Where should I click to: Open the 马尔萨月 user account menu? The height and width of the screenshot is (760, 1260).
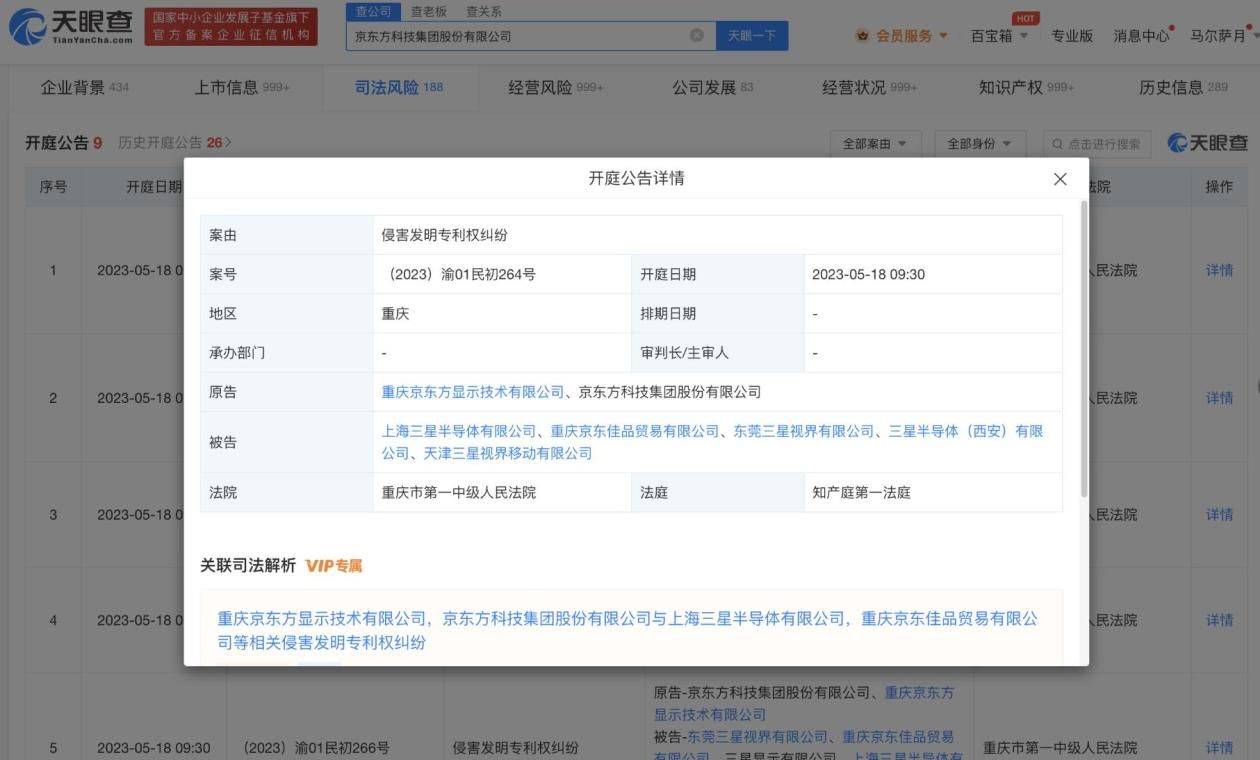pos(1222,36)
